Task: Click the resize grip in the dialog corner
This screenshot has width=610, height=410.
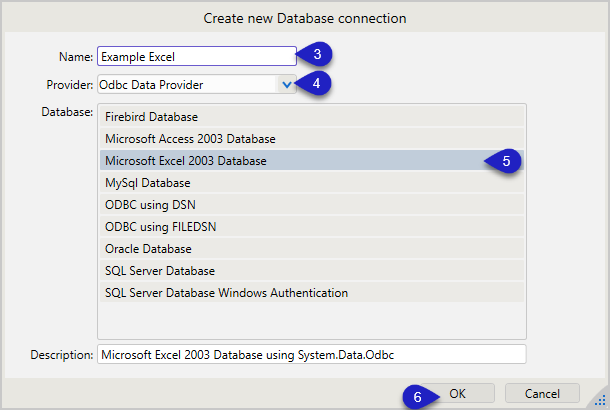Action: [600, 400]
